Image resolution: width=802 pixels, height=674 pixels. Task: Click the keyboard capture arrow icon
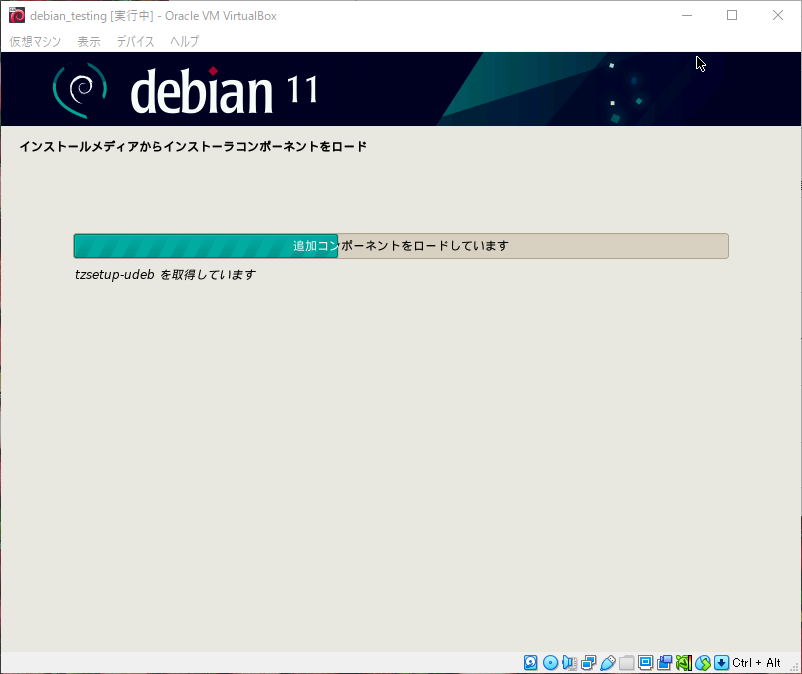(x=721, y=663)
